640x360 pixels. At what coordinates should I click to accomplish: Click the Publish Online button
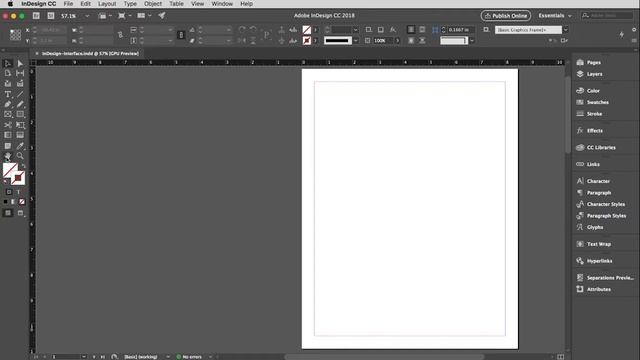[x=505, y=16]
